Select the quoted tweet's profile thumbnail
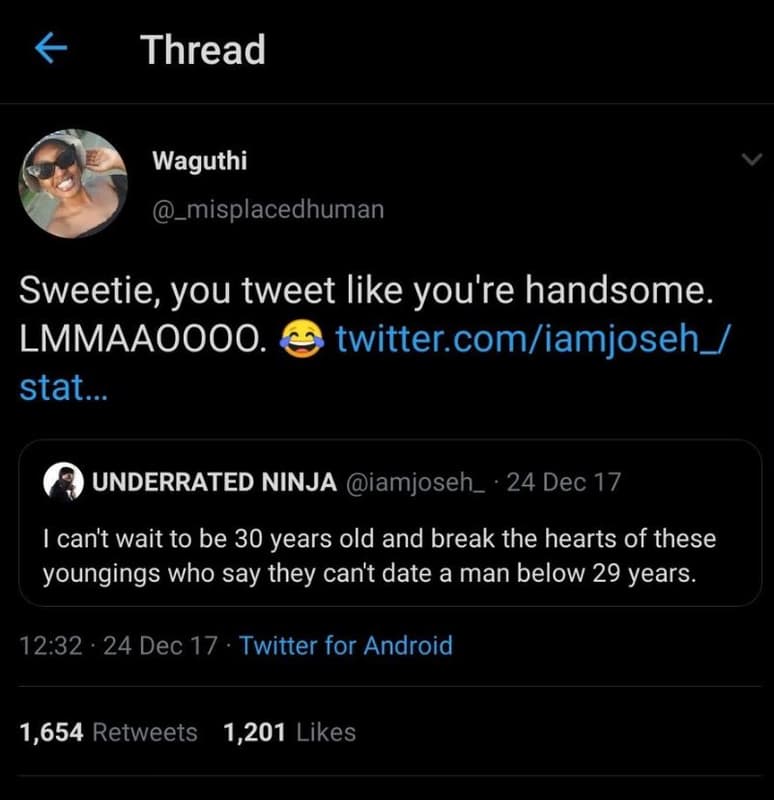The height and width of the screenshot is (800, 774). pos(63,481)
